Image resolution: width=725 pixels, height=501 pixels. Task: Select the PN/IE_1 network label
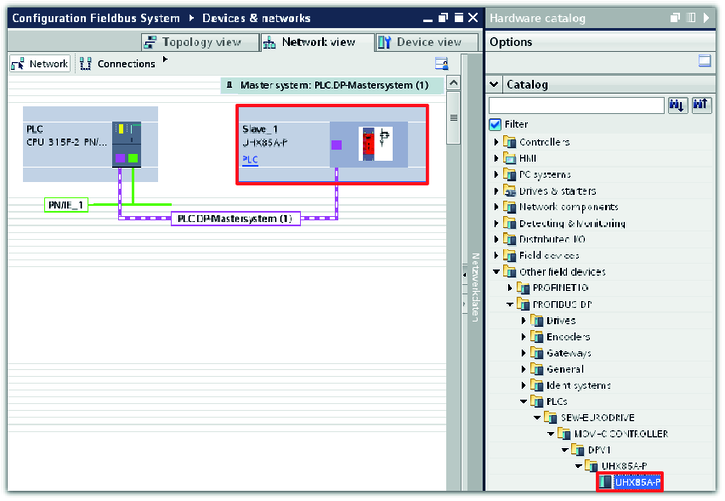click(67, 205)
